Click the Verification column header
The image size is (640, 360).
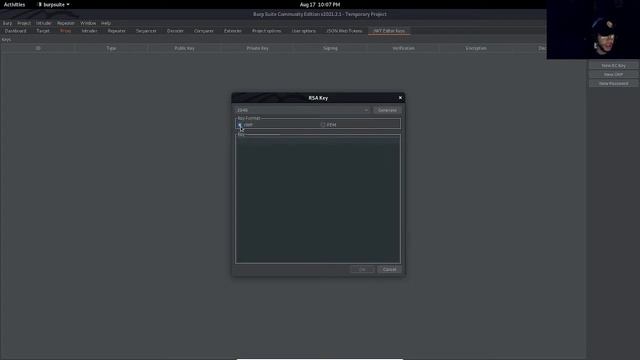(403, 48)
